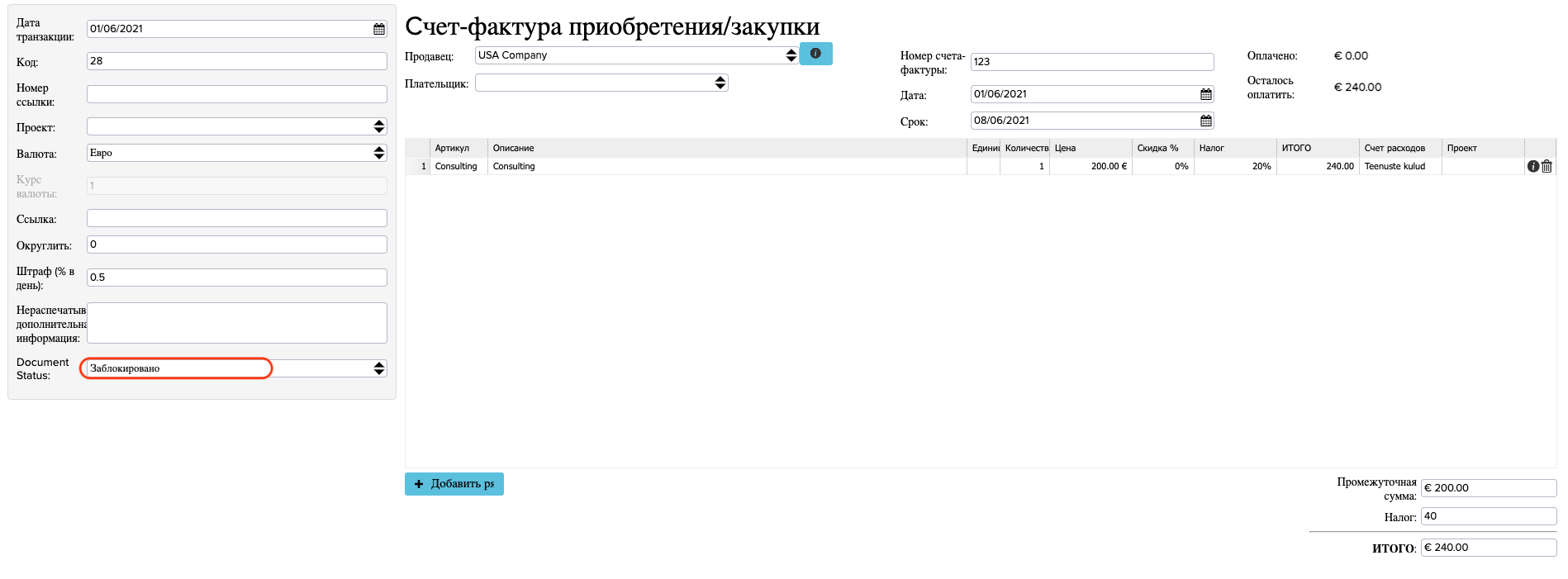The width and height of the screenshot is (1568, 579).
Task: Open calendar icon for Срок due date
Action: [1205, 121]
